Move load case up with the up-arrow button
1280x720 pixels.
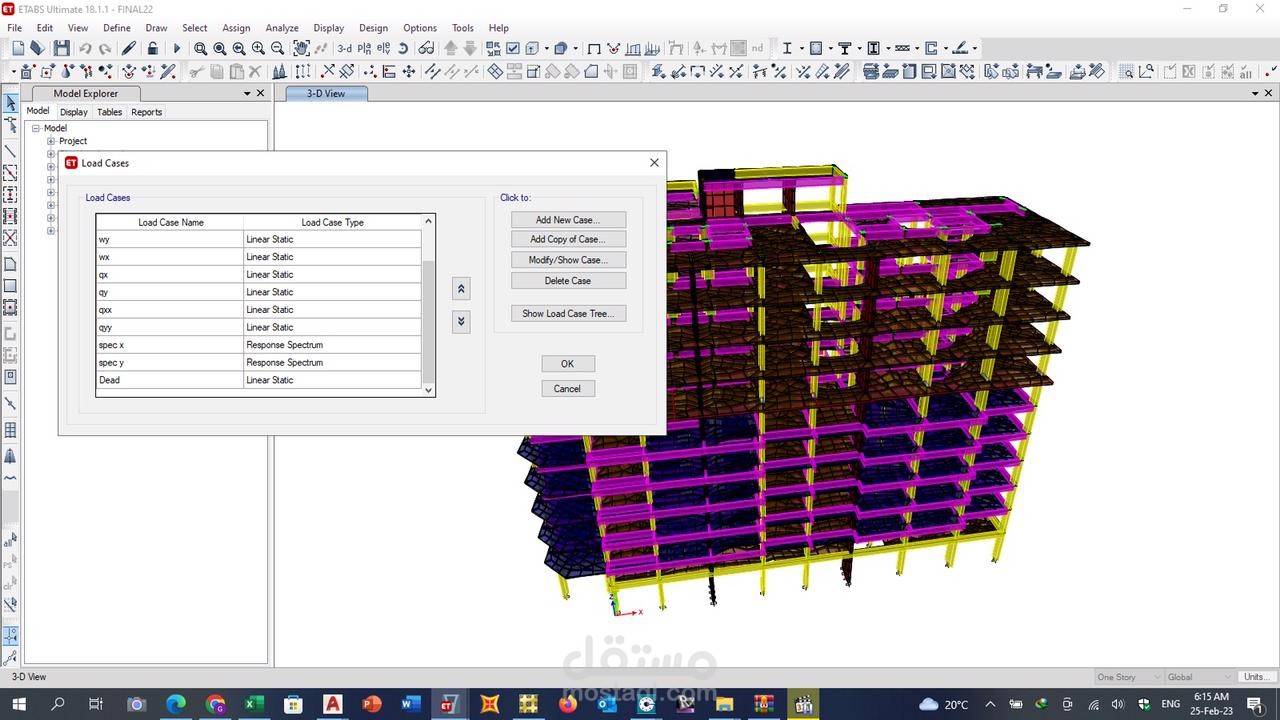pos(461,289)
